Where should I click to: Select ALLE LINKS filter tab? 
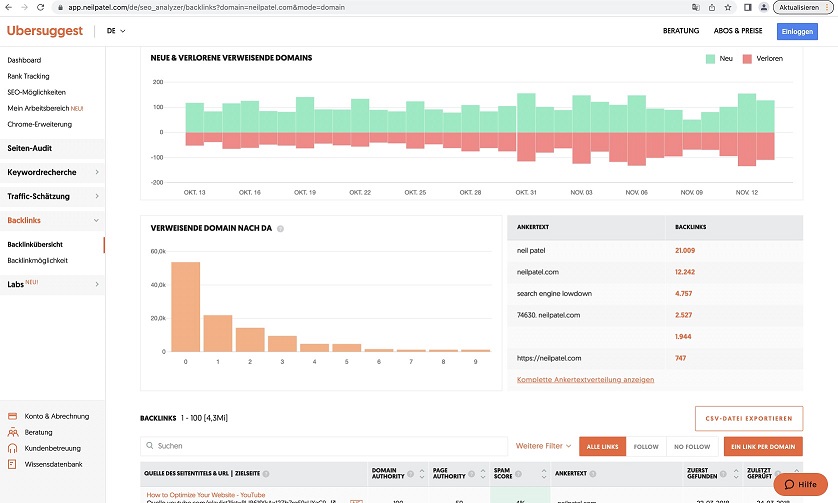pyautogui.click(x=602, y=446)
